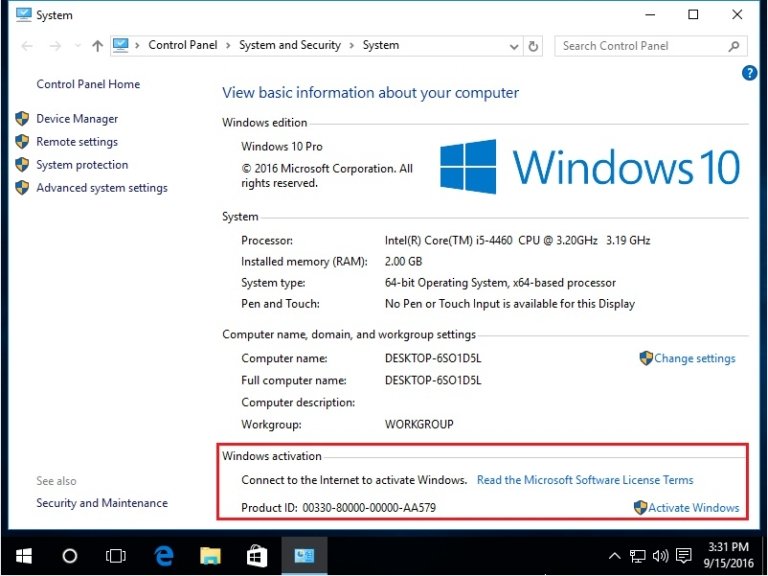Open the Store icon on taskbar

pyautogui.click(x=256, y=555)
